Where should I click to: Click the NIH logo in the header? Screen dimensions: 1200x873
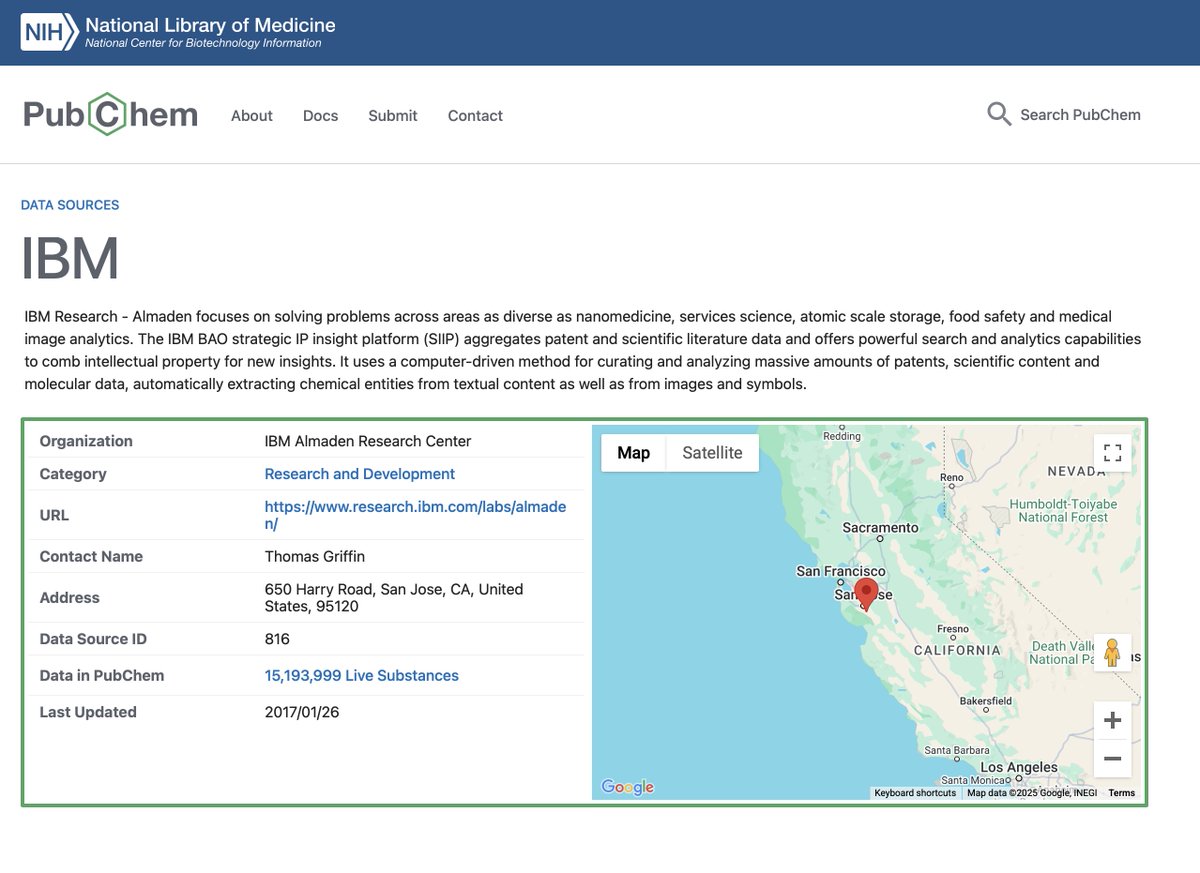(49, 33)
